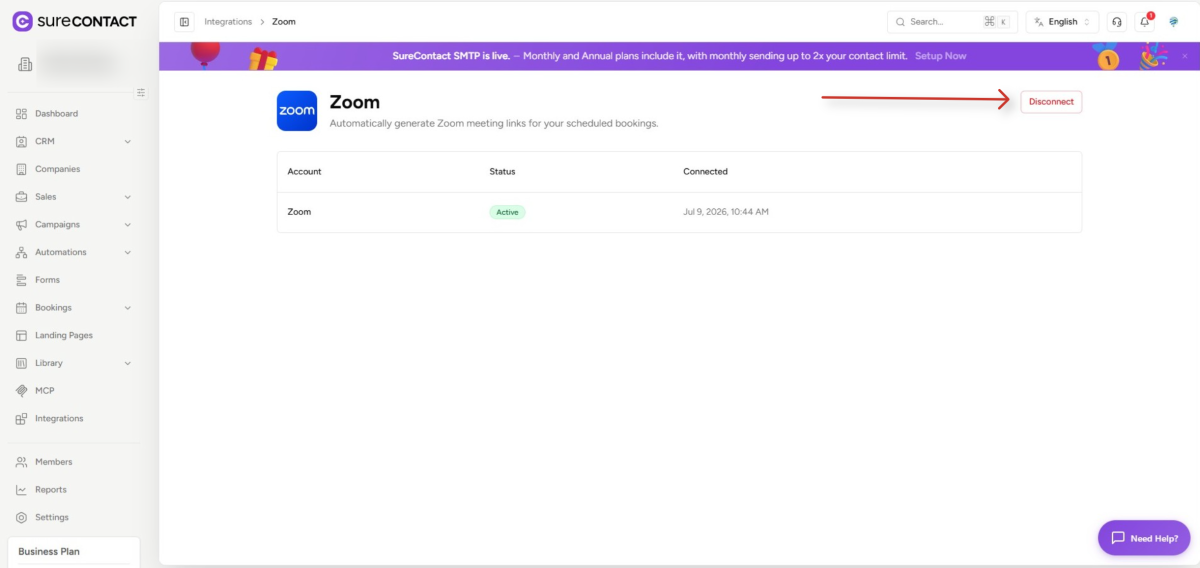The height and width of the screenshot is (568, 1200).
Task: Open the Need Help? chat button
Action: (1144, 537)
